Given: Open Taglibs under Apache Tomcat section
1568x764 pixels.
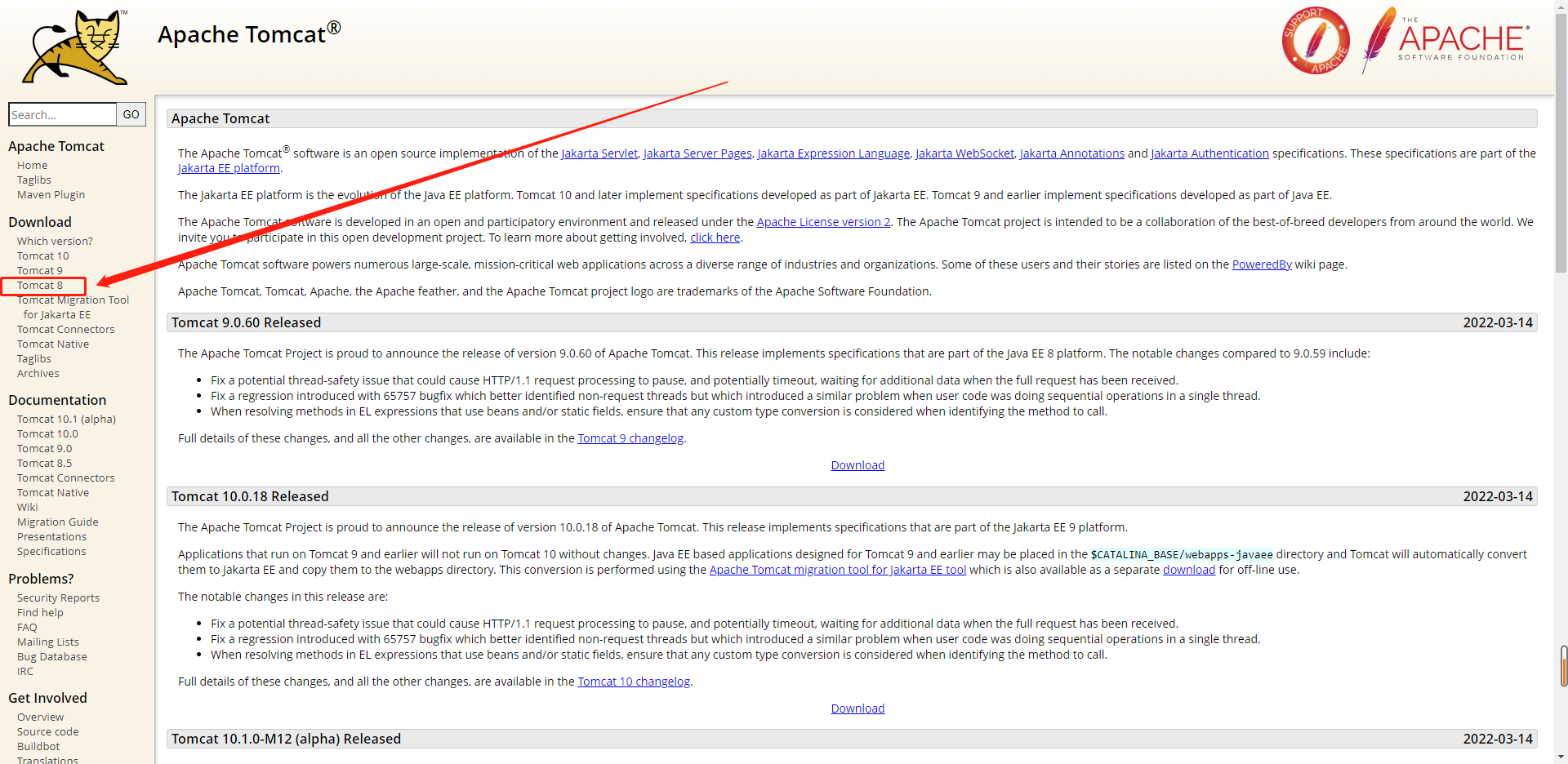Looking at the screenshot, I should point(34,180).
